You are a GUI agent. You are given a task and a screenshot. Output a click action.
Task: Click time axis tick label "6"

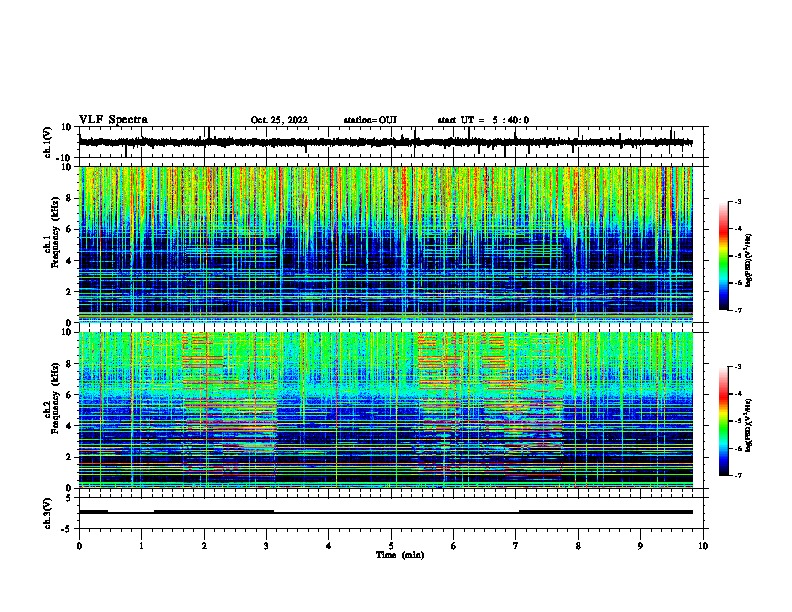click(453, 546)
